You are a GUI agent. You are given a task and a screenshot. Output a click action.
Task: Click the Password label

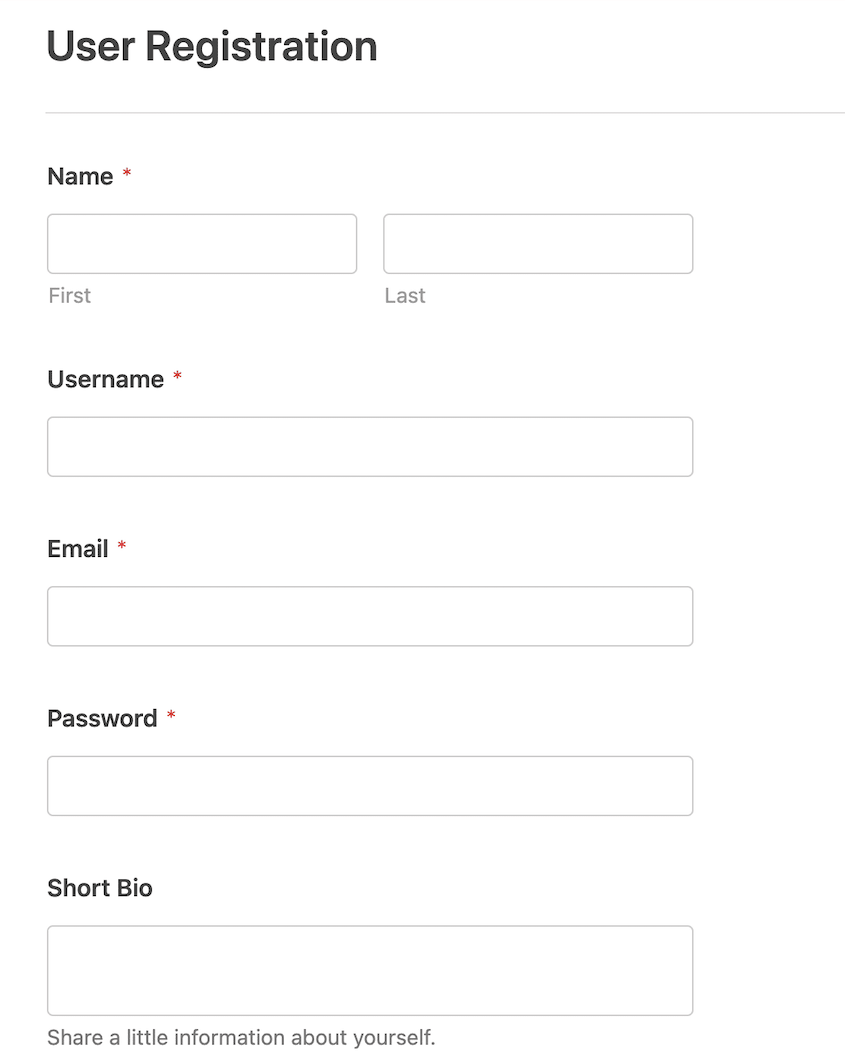coord(103,718)
